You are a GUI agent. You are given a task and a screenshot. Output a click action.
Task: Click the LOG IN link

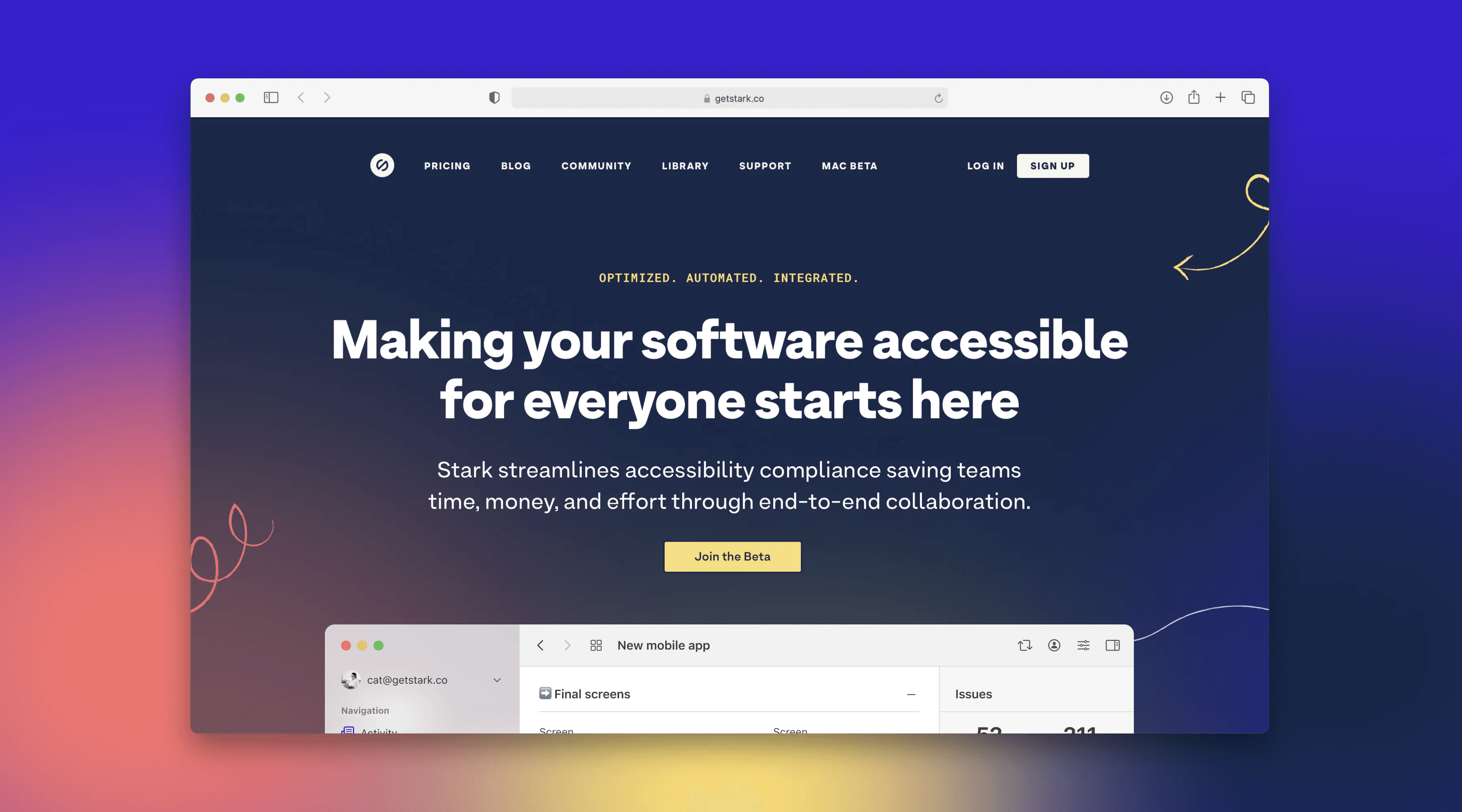(x=985, y=165)
